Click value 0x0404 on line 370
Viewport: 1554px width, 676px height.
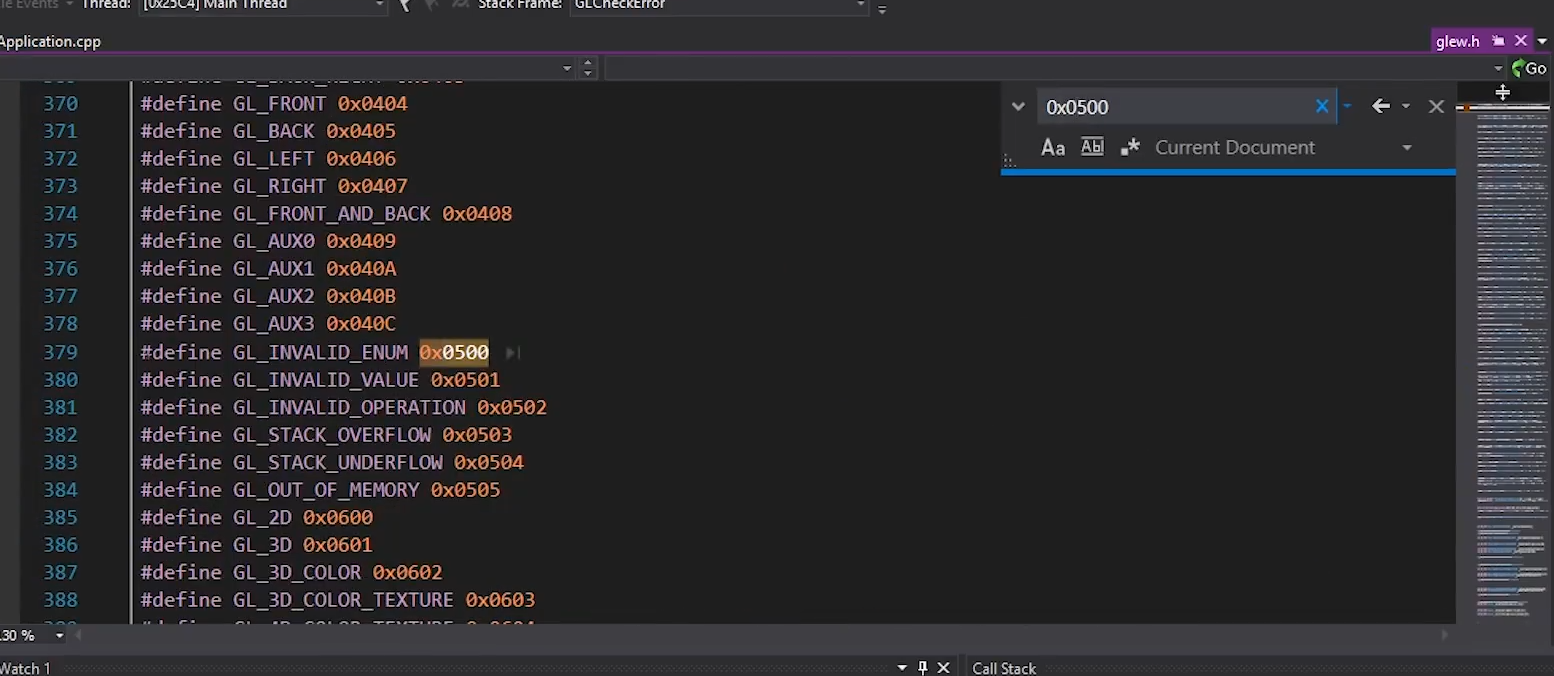click(372, 104)
